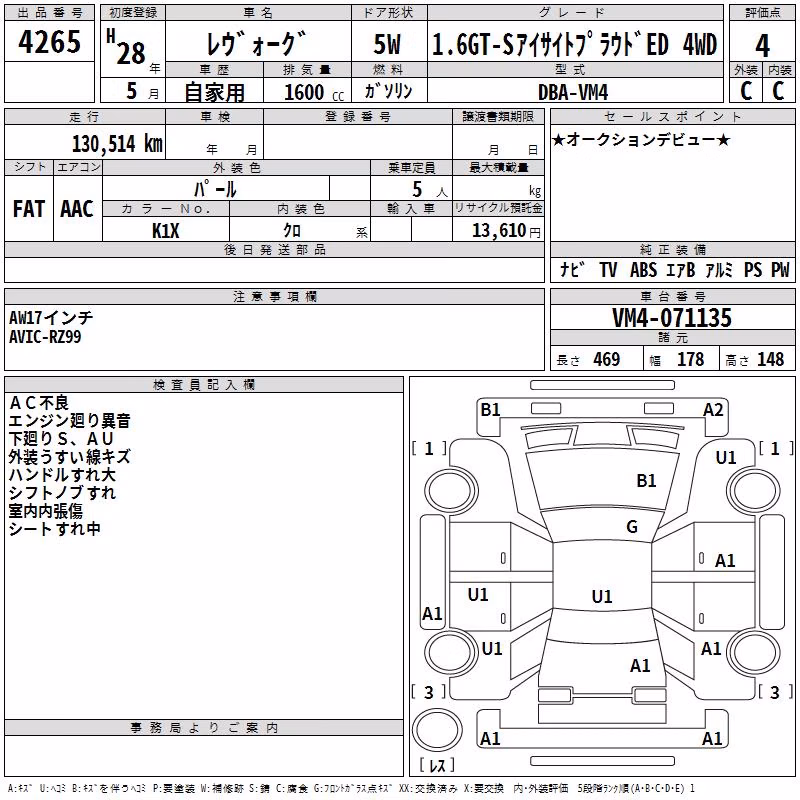Viewport: 800px width, 800px height.
Task: Select the note エンジン廻り異音
Action: pos(70,420)
